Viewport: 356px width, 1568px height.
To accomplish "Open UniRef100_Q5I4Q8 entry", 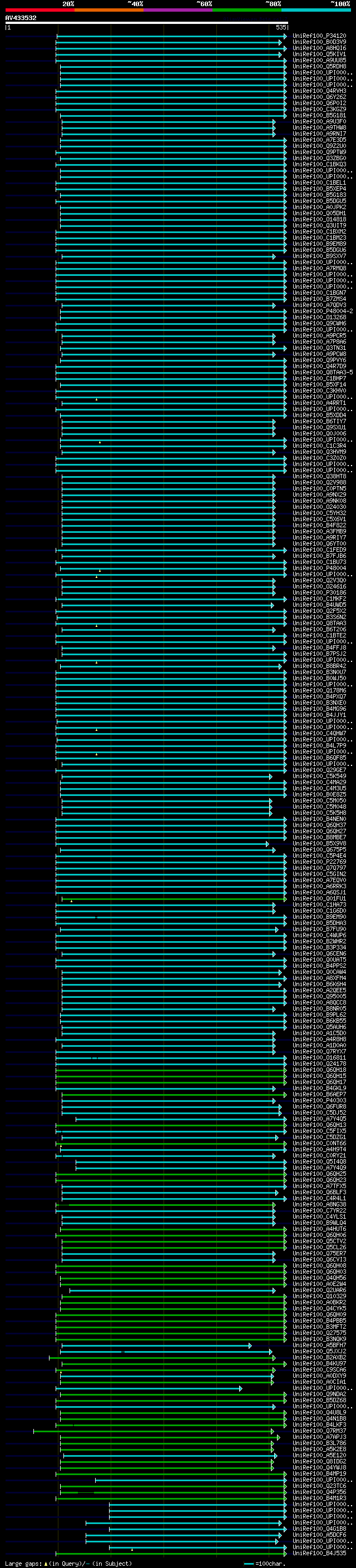I will coord(319,1162).
